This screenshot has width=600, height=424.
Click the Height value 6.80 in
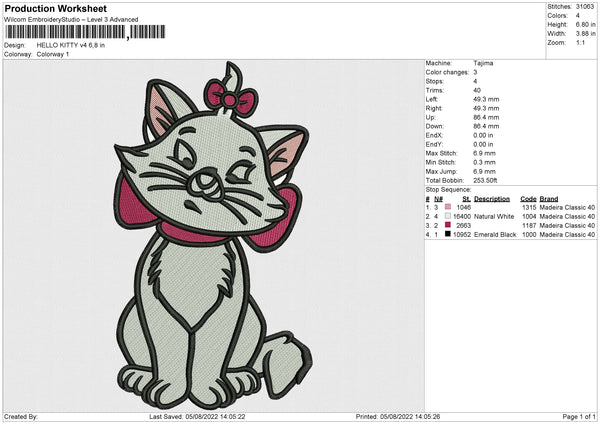(585, 24)
